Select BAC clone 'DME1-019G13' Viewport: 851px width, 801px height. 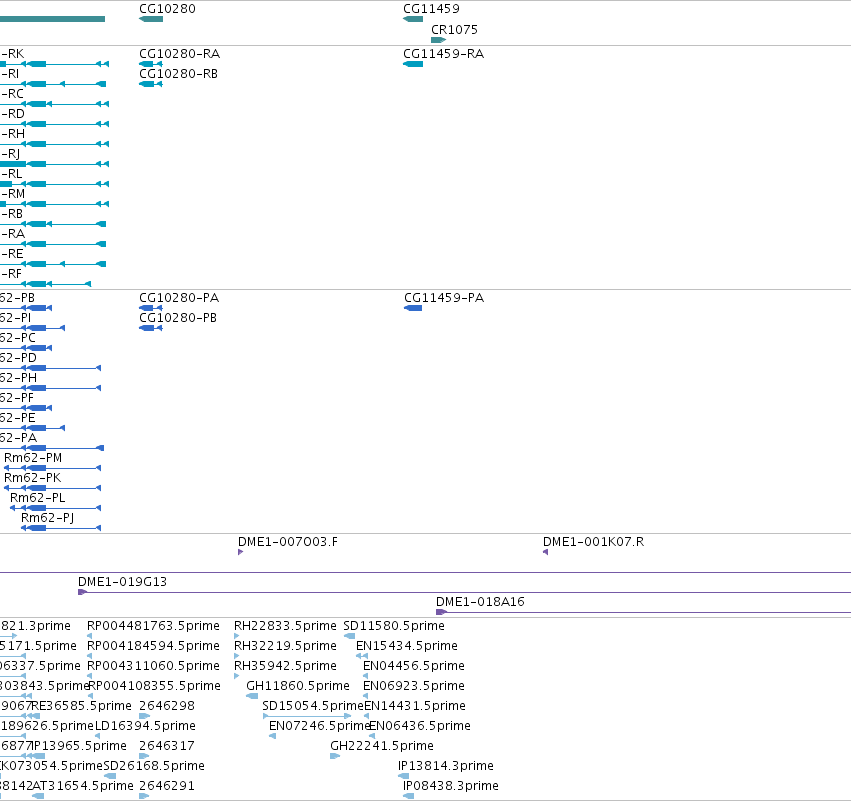123,582
